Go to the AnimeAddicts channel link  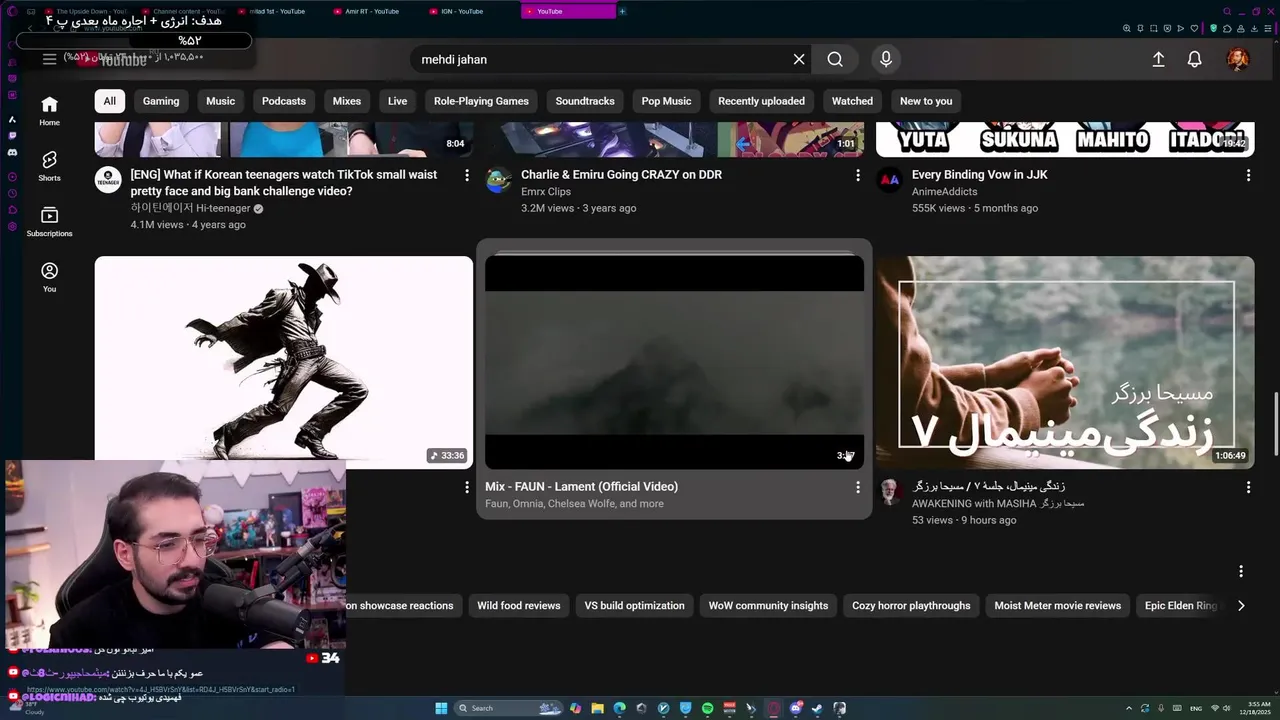[945, 191]
